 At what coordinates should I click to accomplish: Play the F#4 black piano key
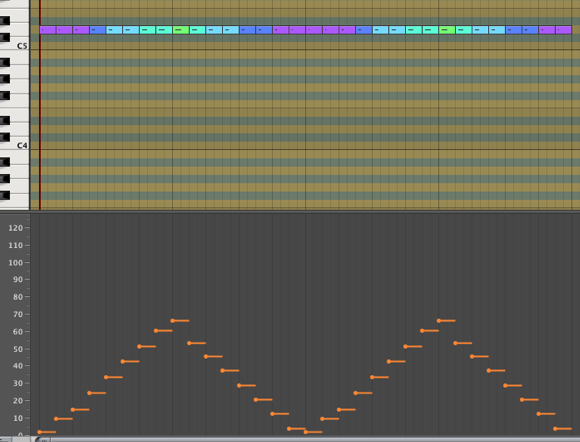point(5,95)
